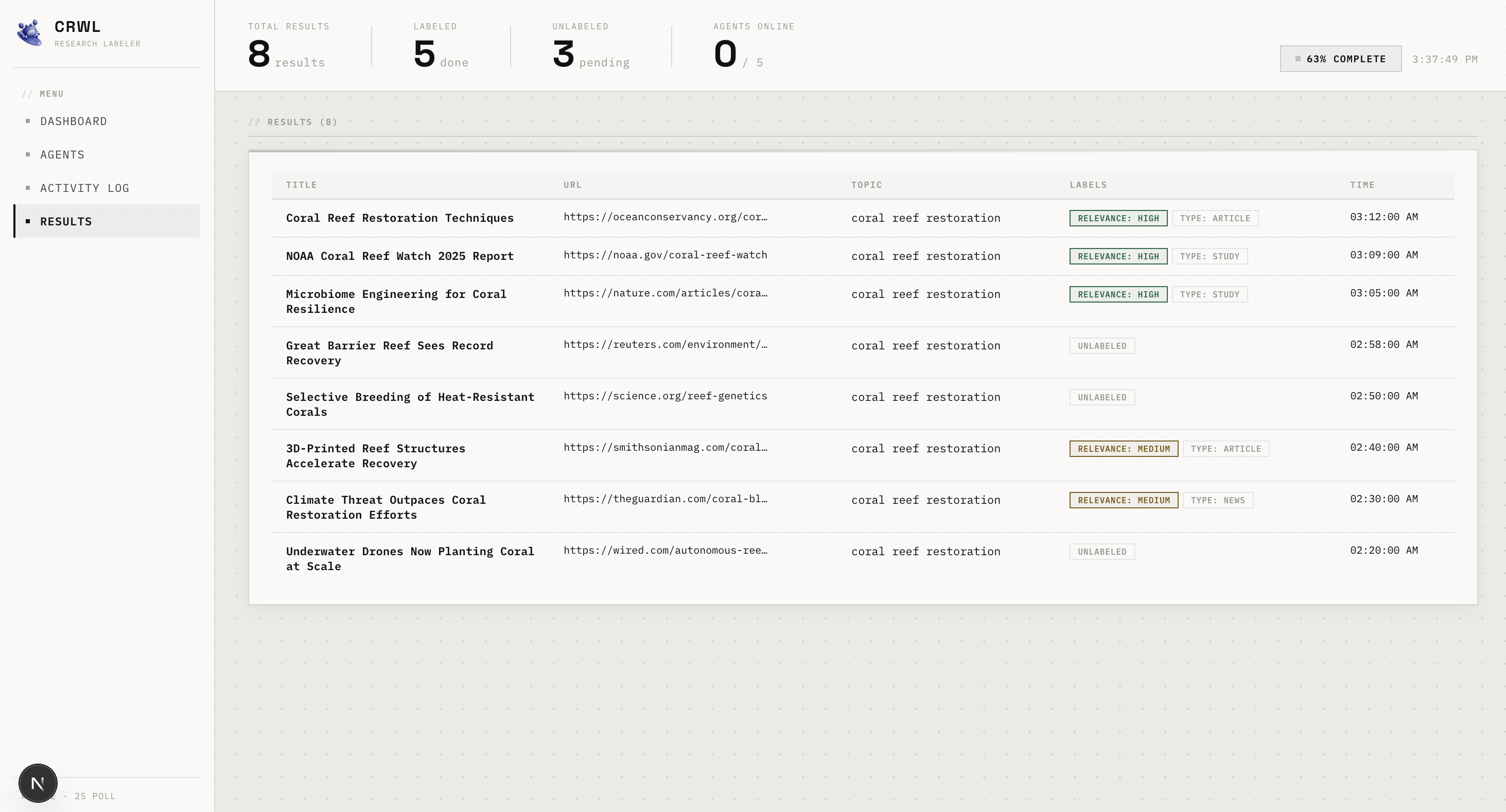Click Type: News tag on Climate Threat row
The height and width of the screenshot is (812, 1506).
tap(1217, 500)
